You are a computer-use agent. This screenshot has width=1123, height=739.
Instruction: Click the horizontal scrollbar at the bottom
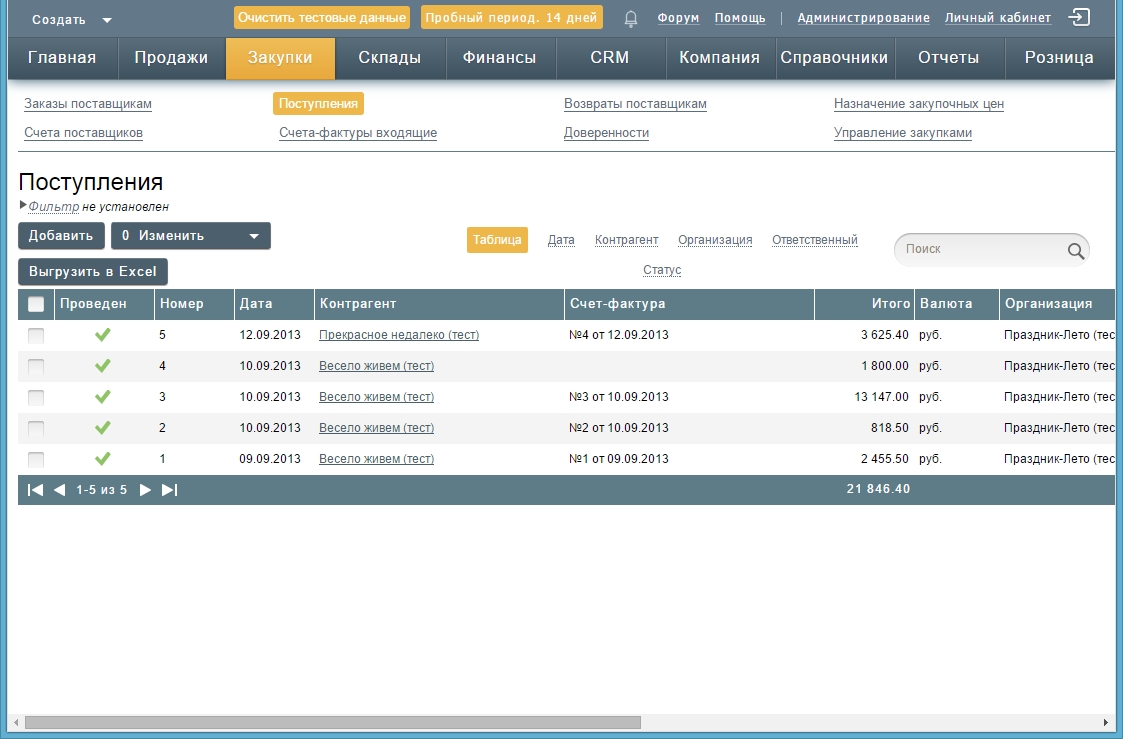coord(332,722)
